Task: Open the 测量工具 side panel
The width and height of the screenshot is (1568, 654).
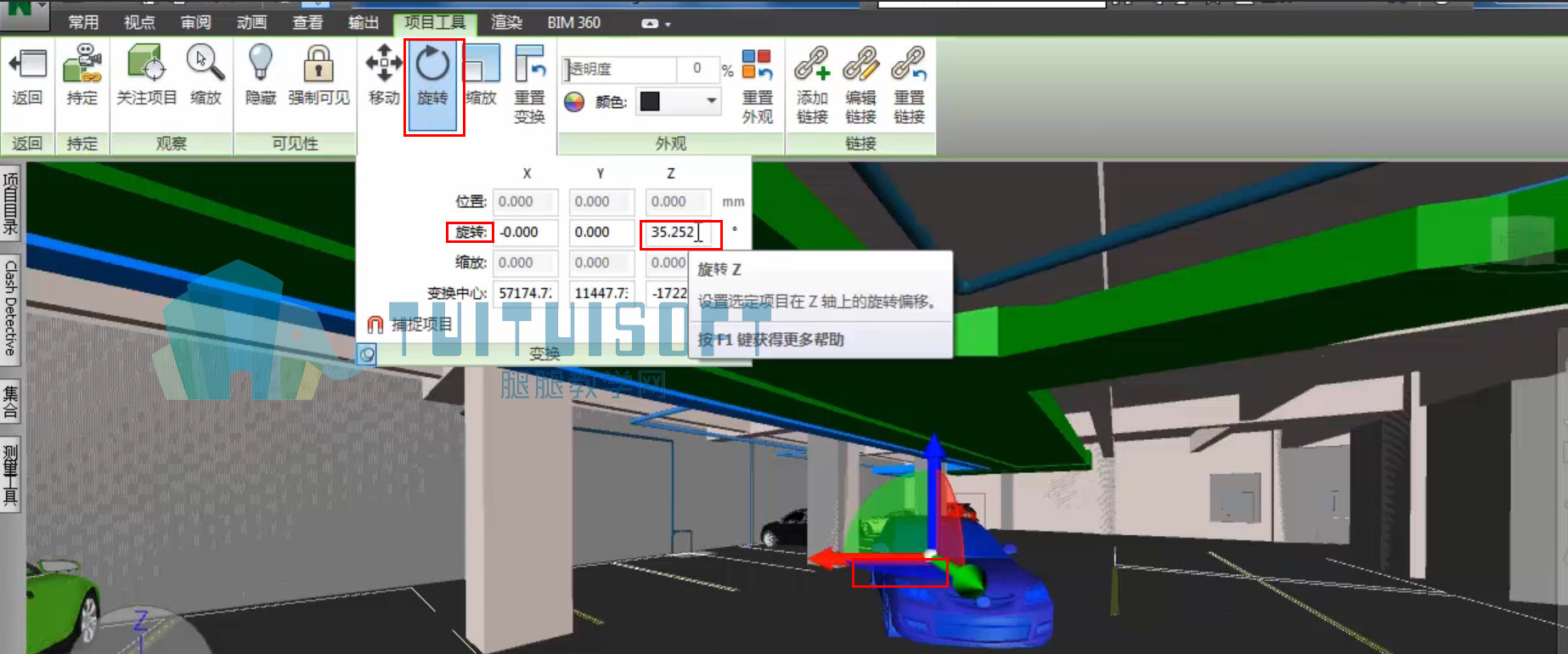Action: click(x=10, y=476)
